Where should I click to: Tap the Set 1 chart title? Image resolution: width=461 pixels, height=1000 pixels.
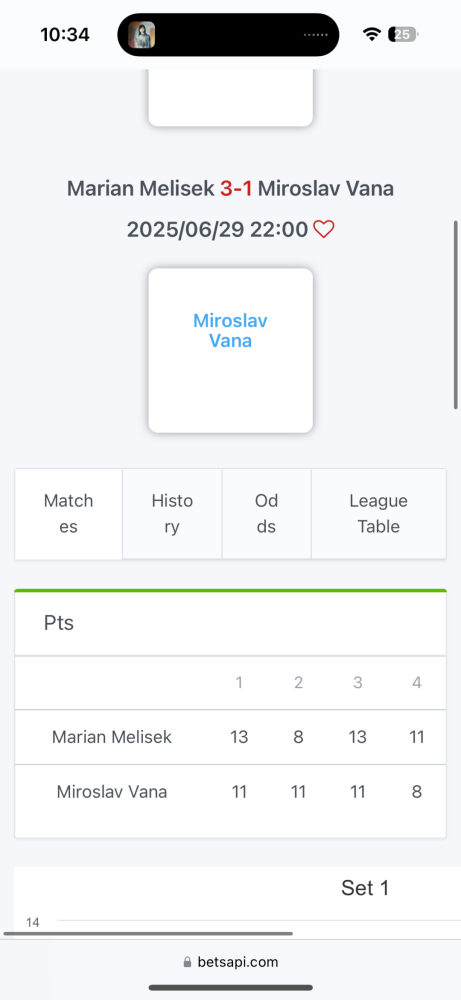(x=365, y=888)
